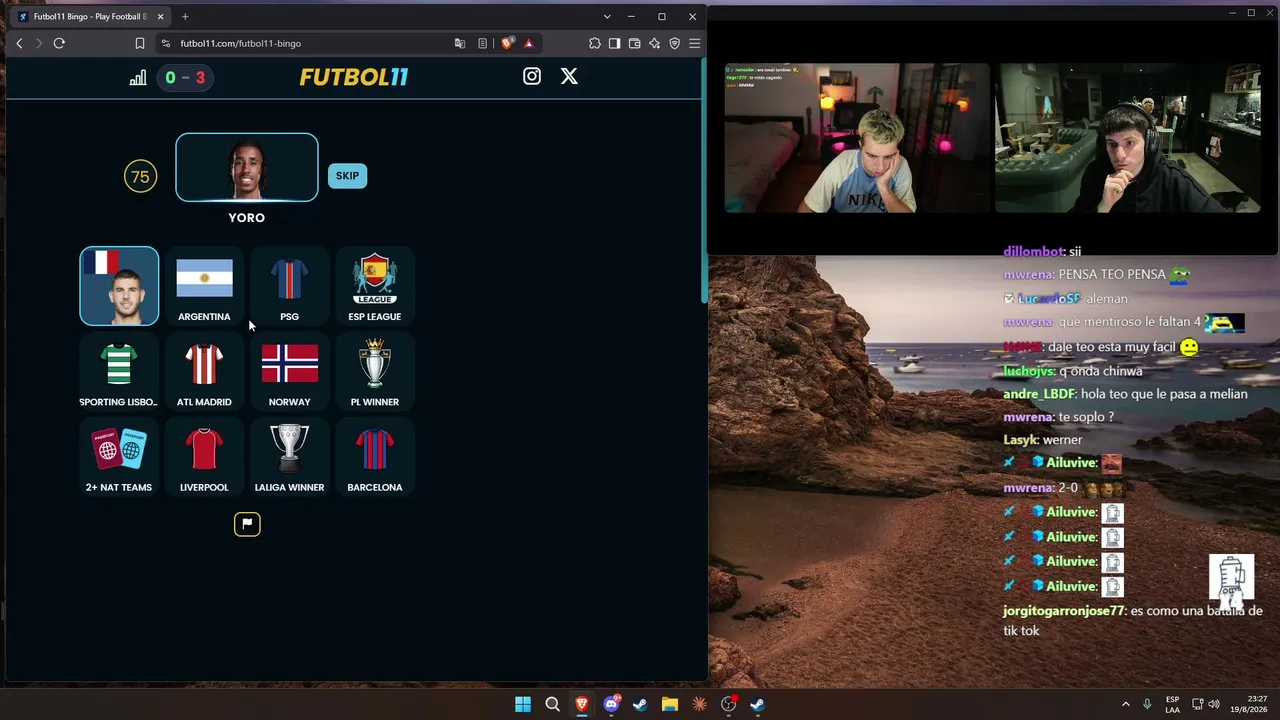Open browser extensions puzzle icon
Viewport: 1280px width, 720px height.
coord(595,43)
